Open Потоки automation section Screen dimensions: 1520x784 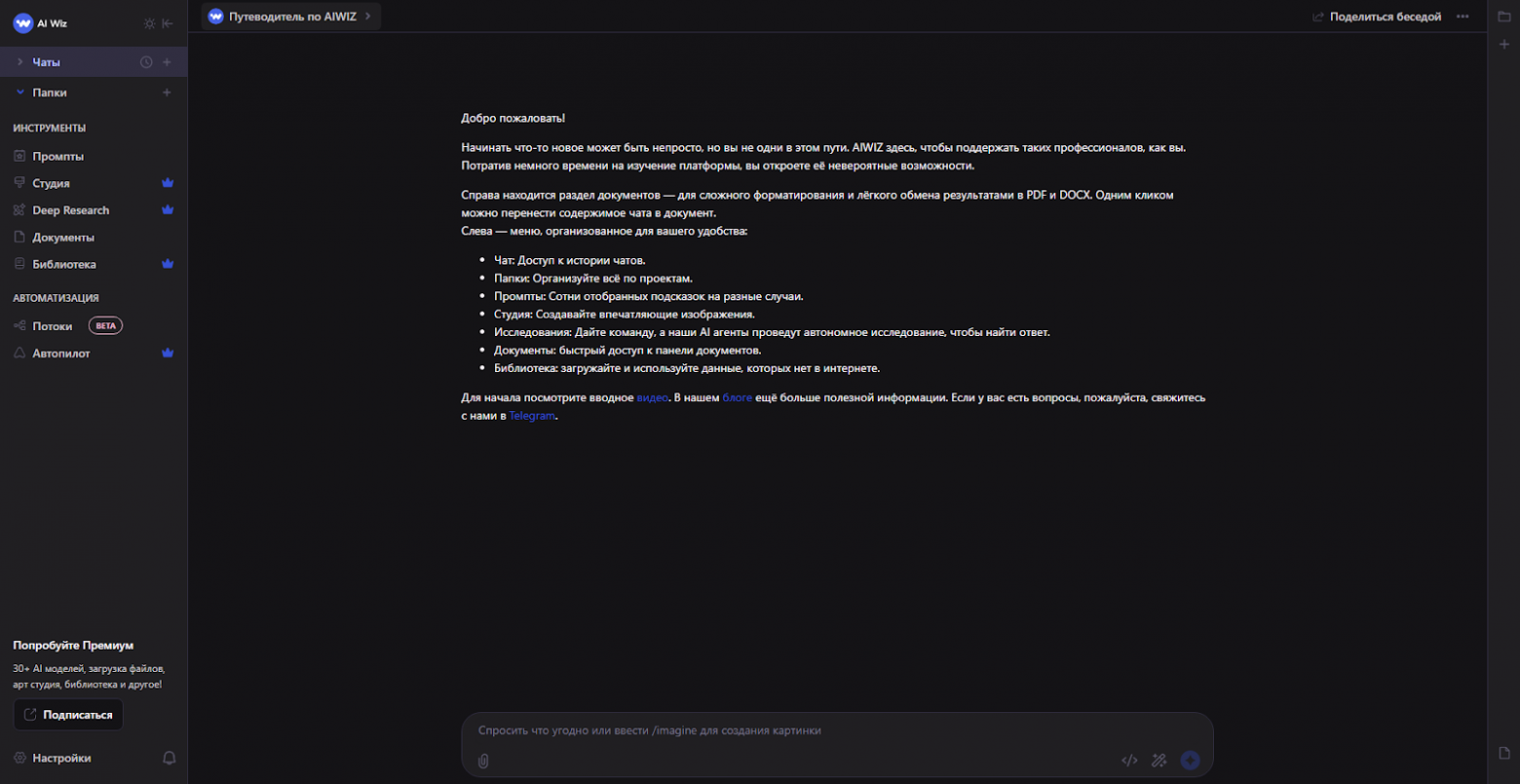pos(53,326)
